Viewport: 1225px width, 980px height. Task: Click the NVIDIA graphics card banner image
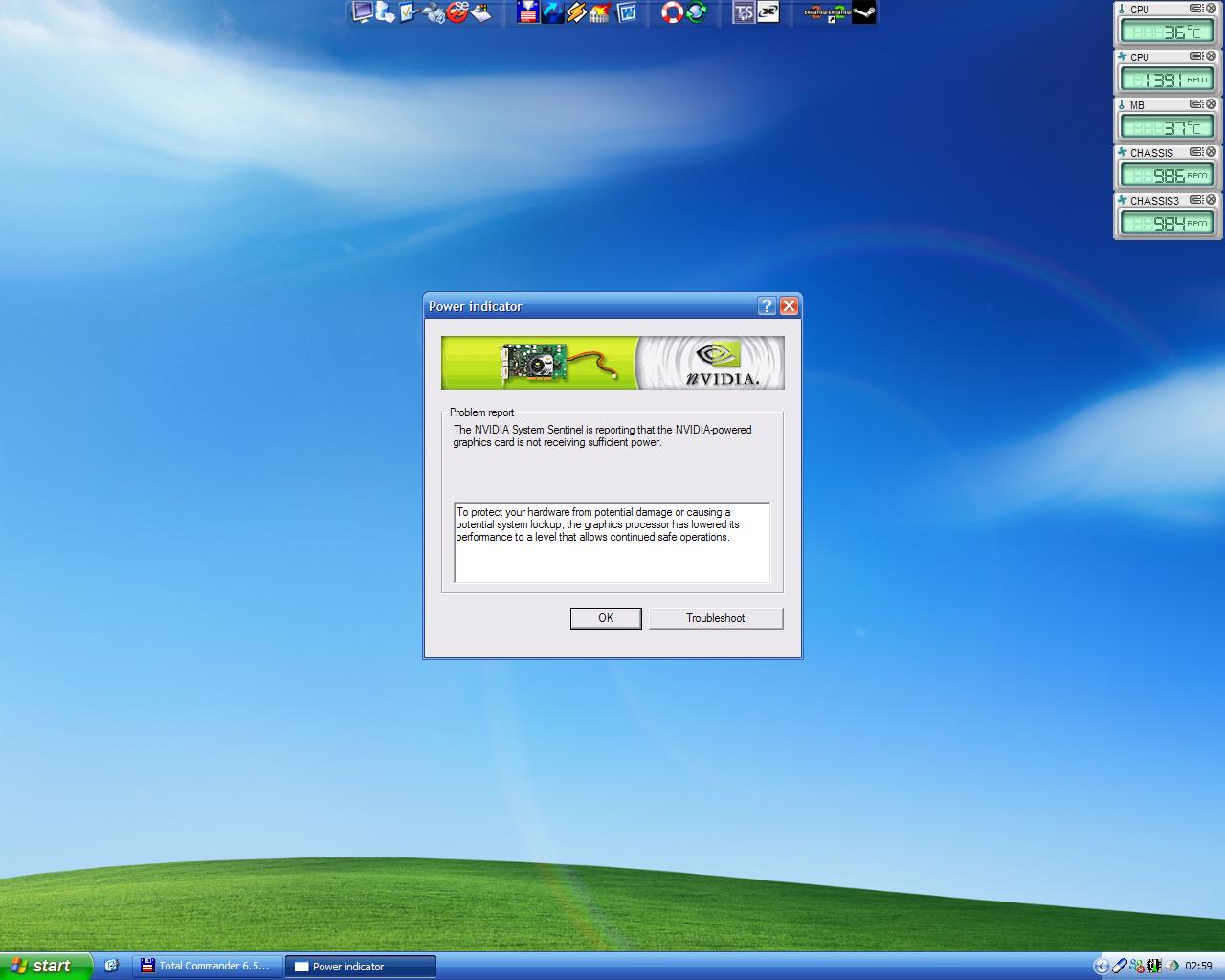(x=612, y=362)
